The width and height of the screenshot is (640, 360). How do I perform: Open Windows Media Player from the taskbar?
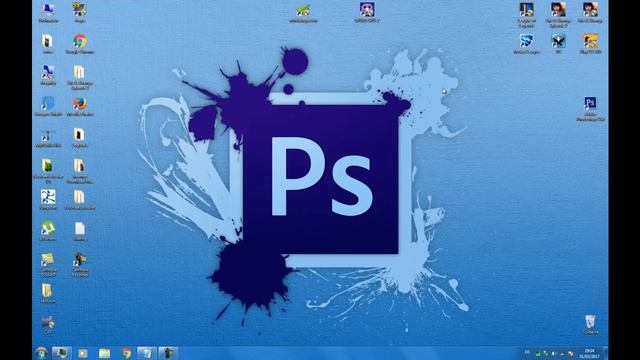pos(83,353)
